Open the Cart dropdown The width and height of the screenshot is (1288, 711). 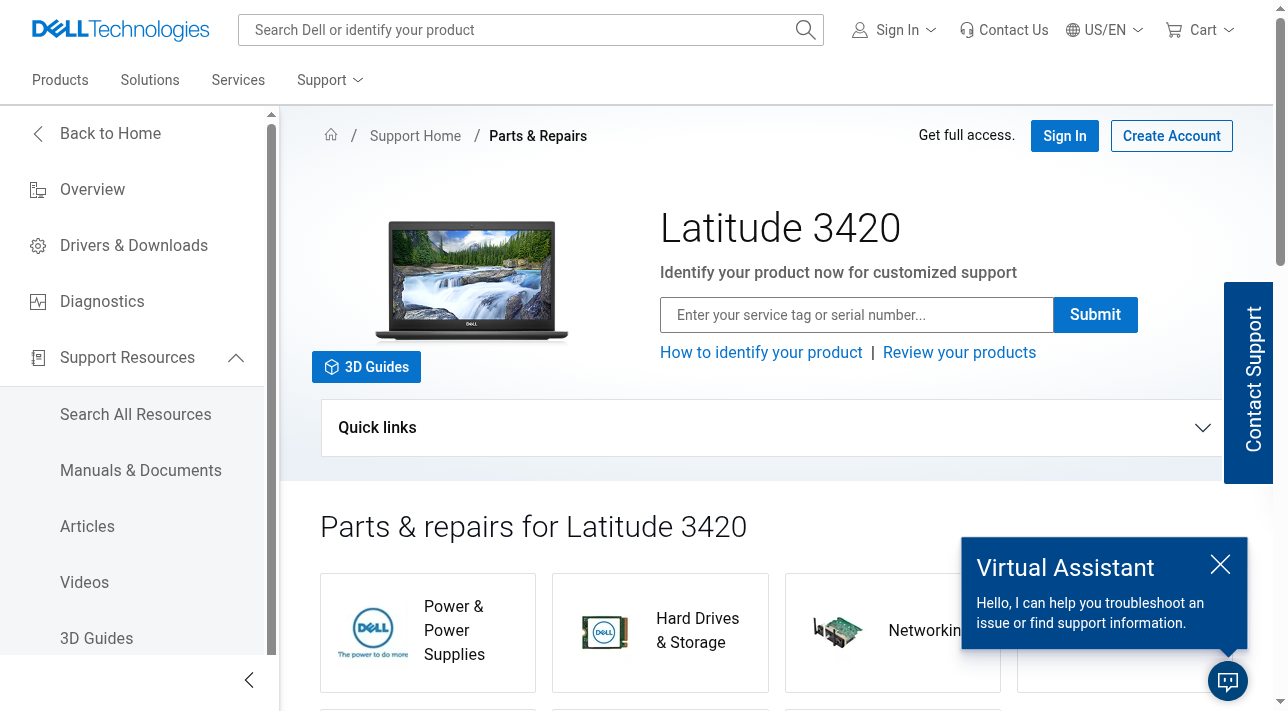click(1200, 30)
